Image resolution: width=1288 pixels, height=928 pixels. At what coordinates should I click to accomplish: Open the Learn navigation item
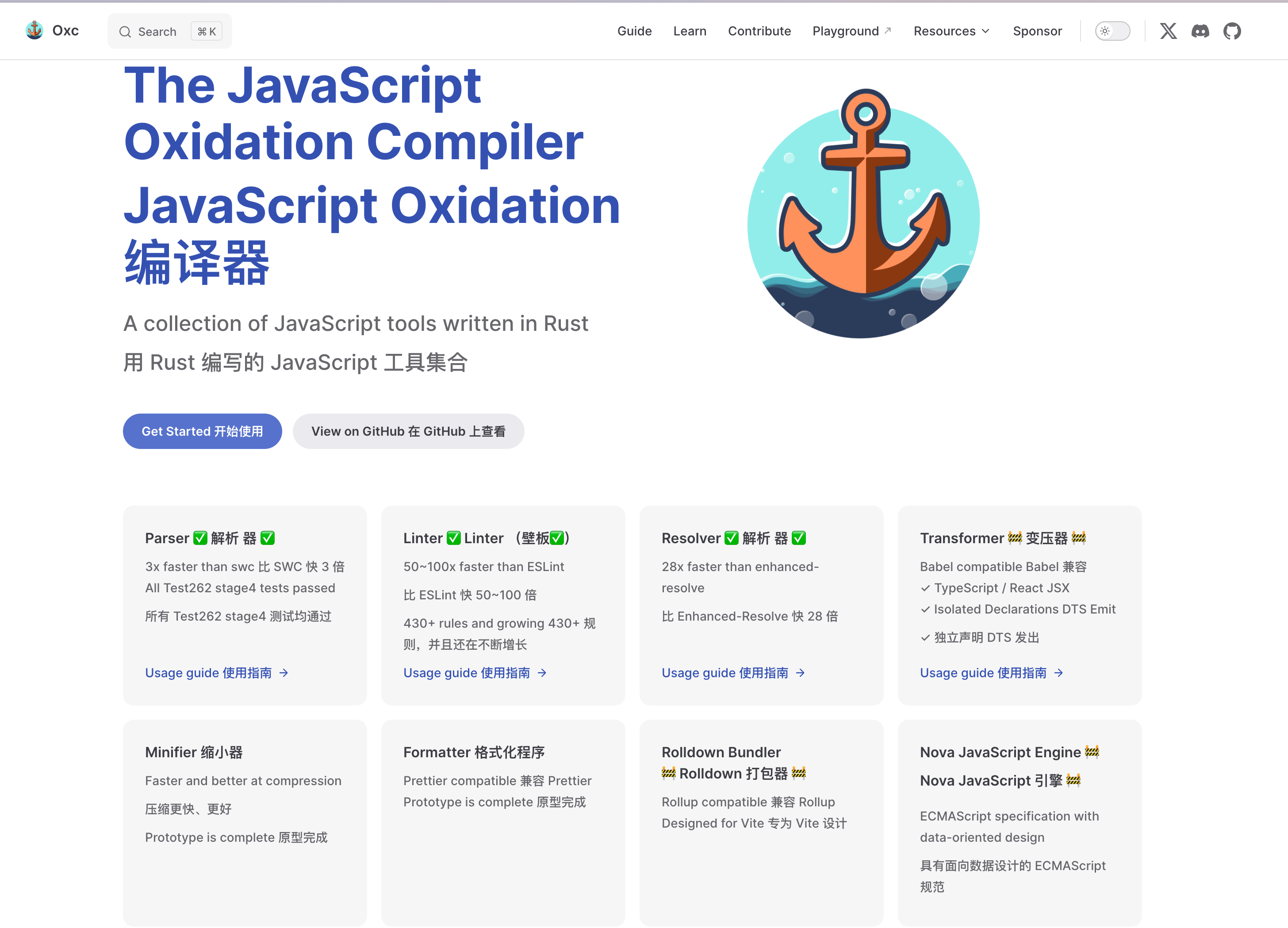click(x=690, y=31)
